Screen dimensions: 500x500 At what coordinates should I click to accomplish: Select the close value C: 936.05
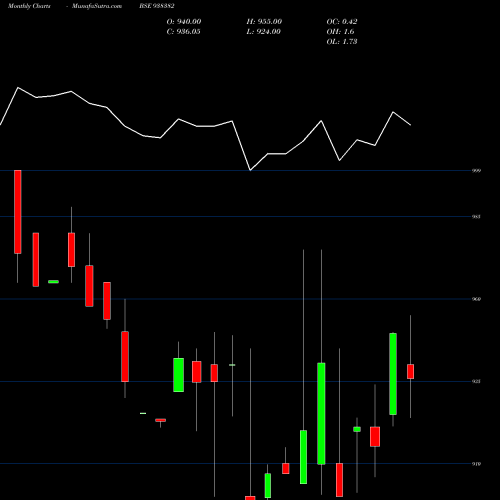(183, 32)
